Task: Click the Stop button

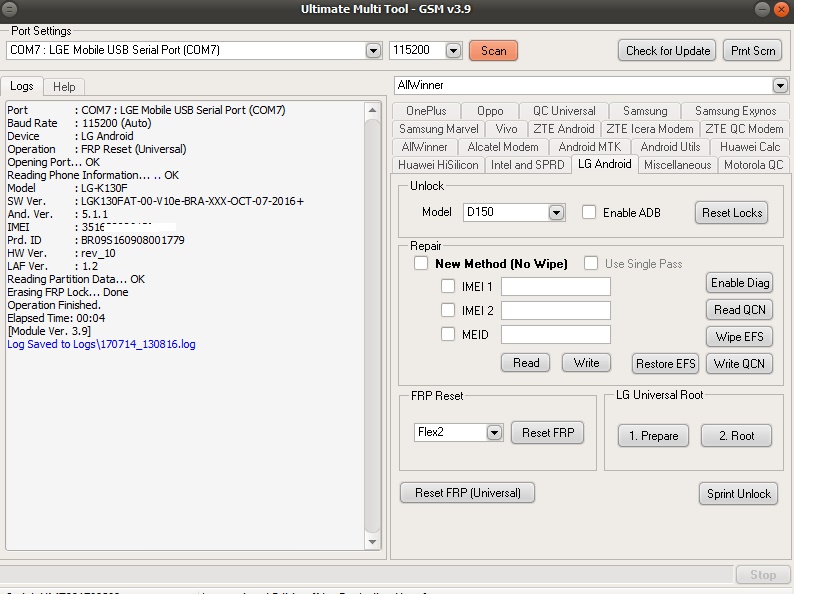Action: click(763, 575)
